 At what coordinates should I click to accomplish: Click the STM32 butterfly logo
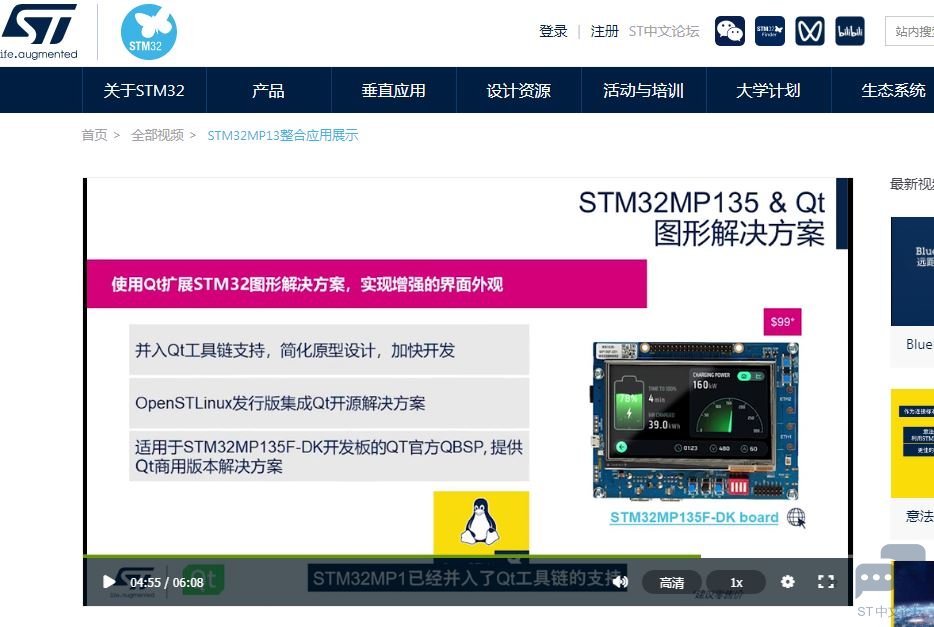click(148, 32)
